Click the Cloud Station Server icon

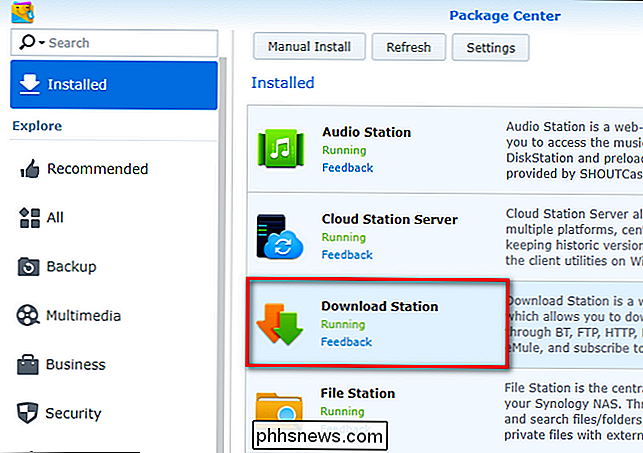click(280, 237)
